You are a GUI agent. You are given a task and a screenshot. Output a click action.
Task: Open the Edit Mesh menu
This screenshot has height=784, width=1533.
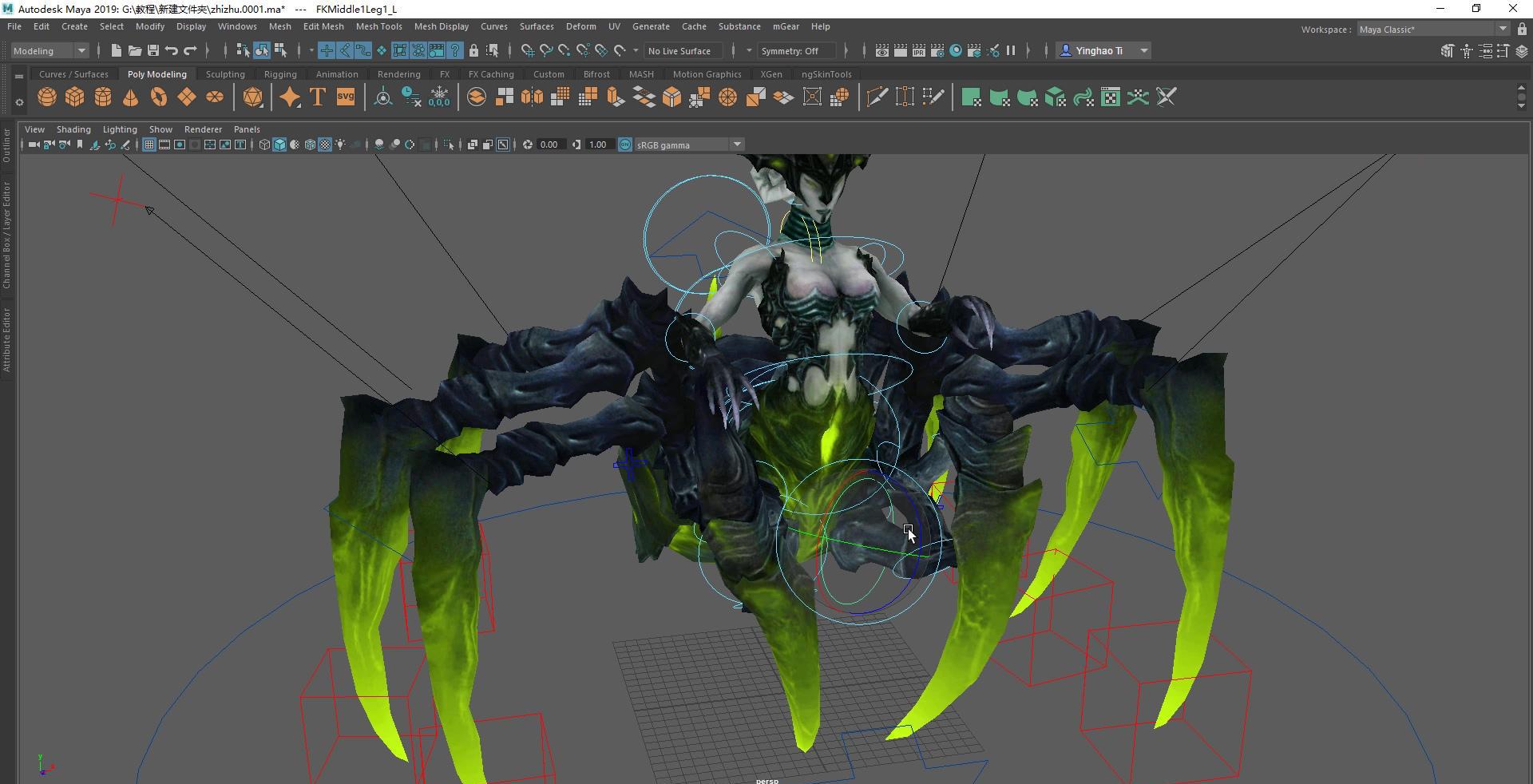(323, 26)
